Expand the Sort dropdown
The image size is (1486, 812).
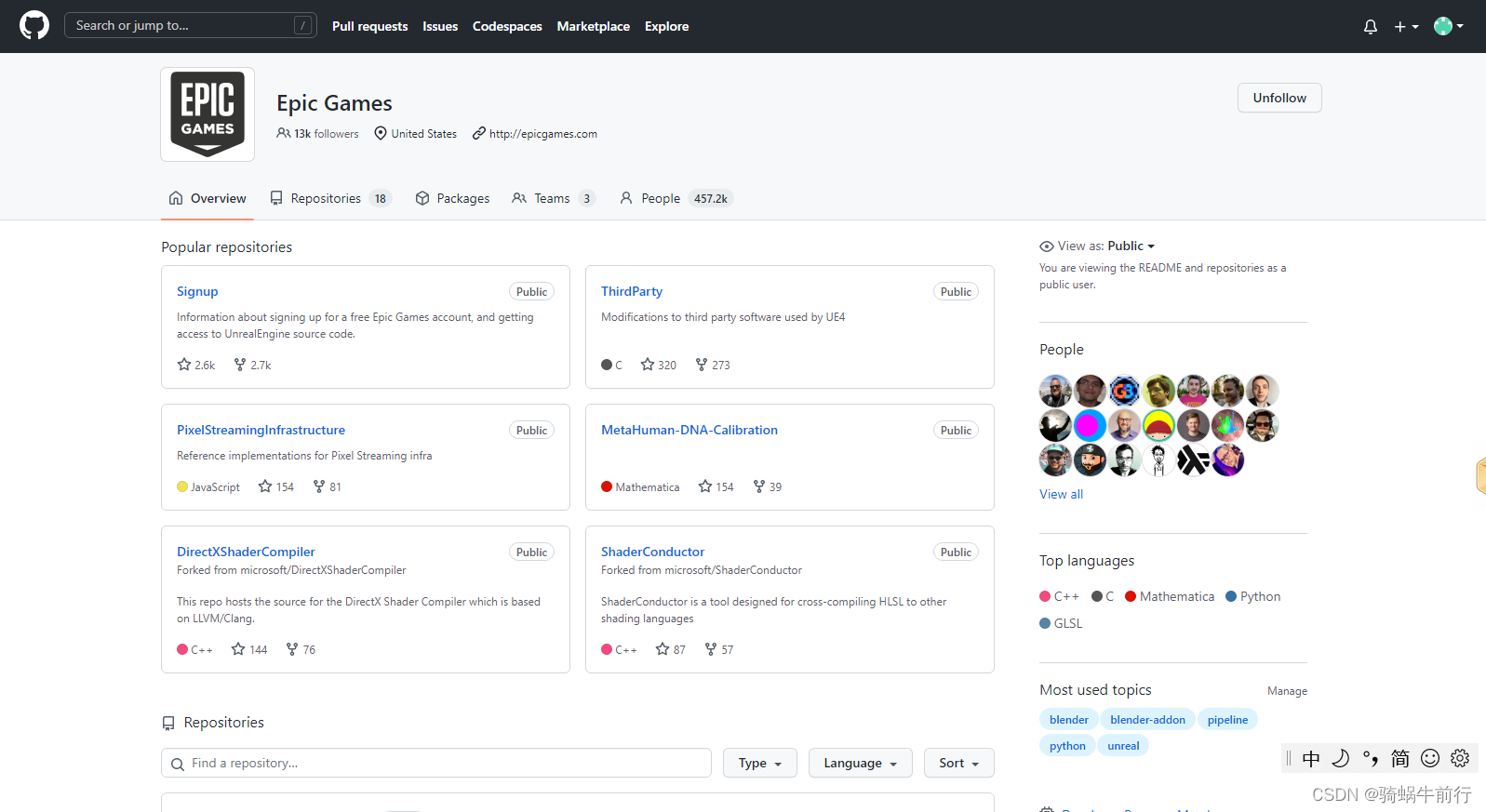(x=959, y=763)
